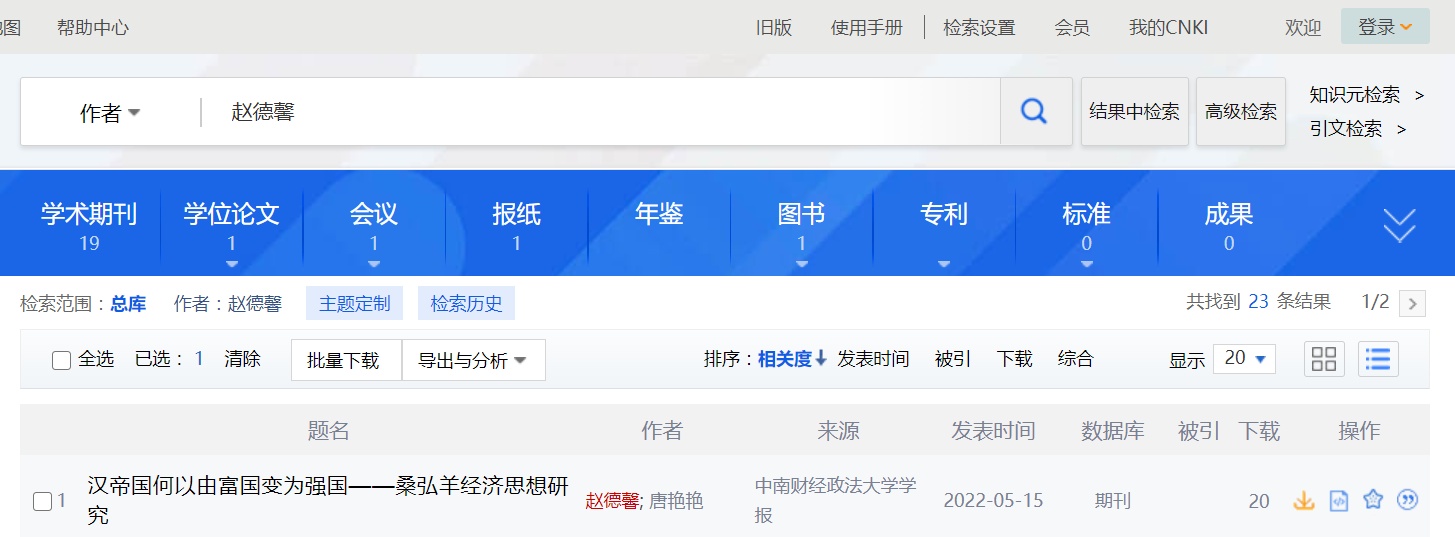Expand more database categories chevron
The width and height of the screenshot is (1455, 537).
coord(1399,226)
